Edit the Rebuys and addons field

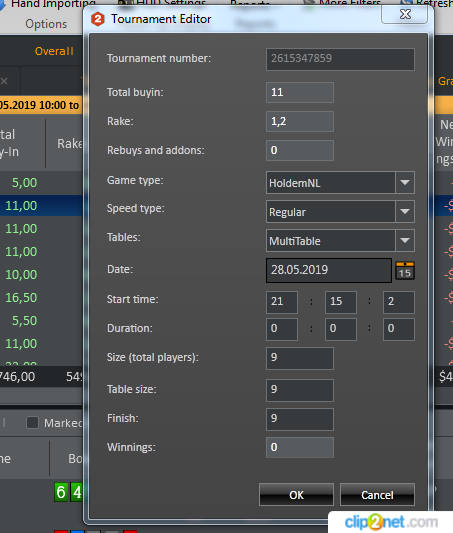click(300, 150)
